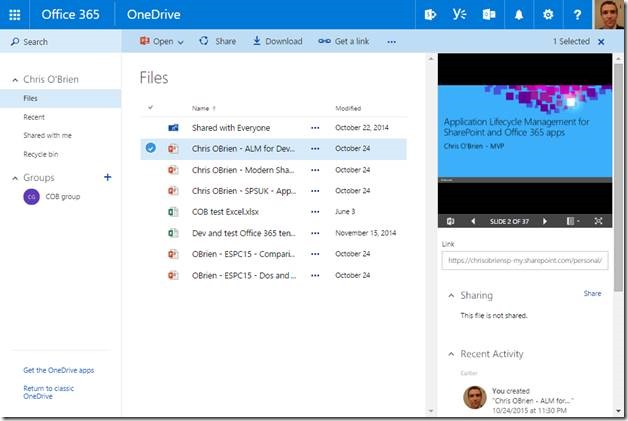Open Outlook icon in header
628x421 pixels.
click(489, 15)
